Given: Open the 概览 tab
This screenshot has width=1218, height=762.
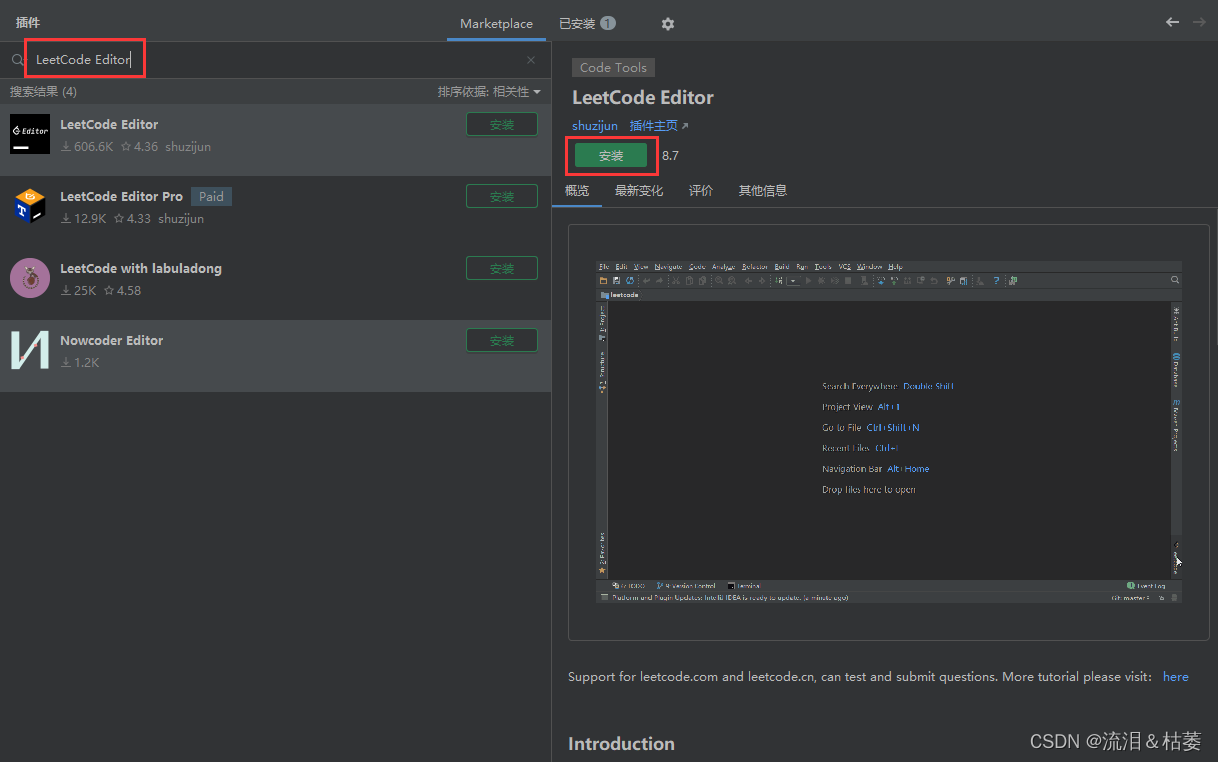Looking at the screenshot, I should click(577, 190).
